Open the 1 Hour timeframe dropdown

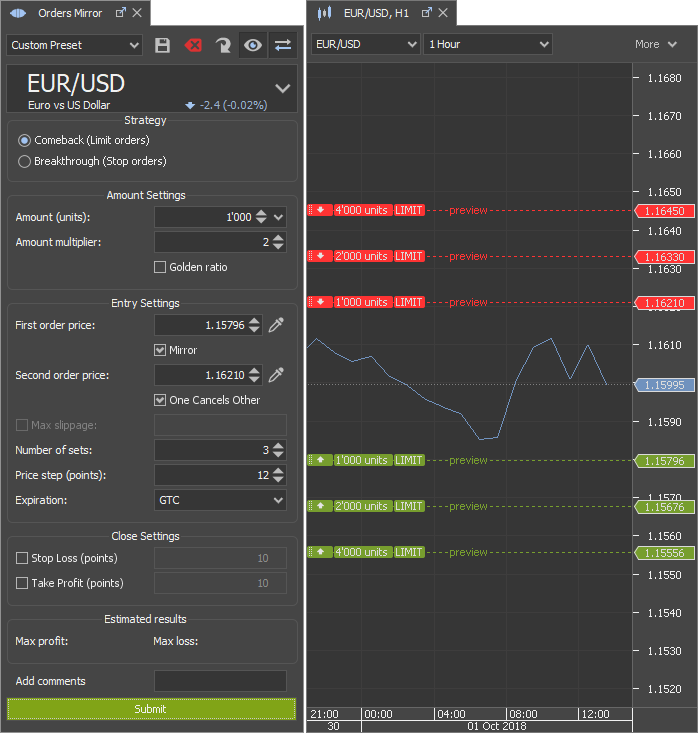click(488, 44)
